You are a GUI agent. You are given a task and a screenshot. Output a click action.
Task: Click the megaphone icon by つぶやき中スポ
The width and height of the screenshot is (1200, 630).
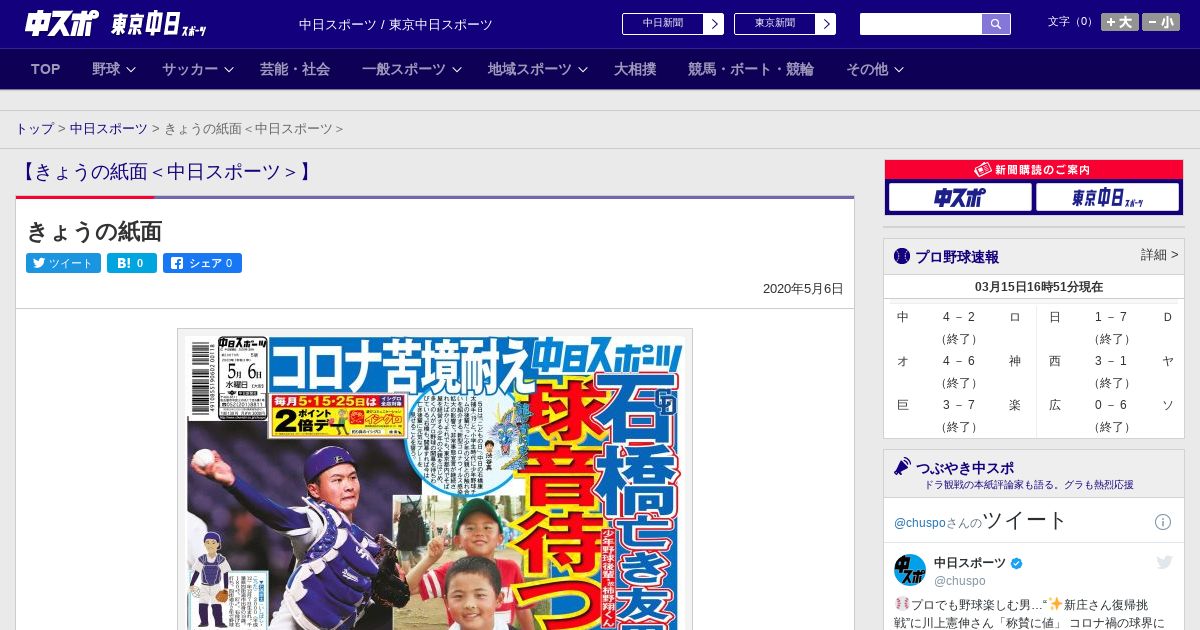(902, 467)
